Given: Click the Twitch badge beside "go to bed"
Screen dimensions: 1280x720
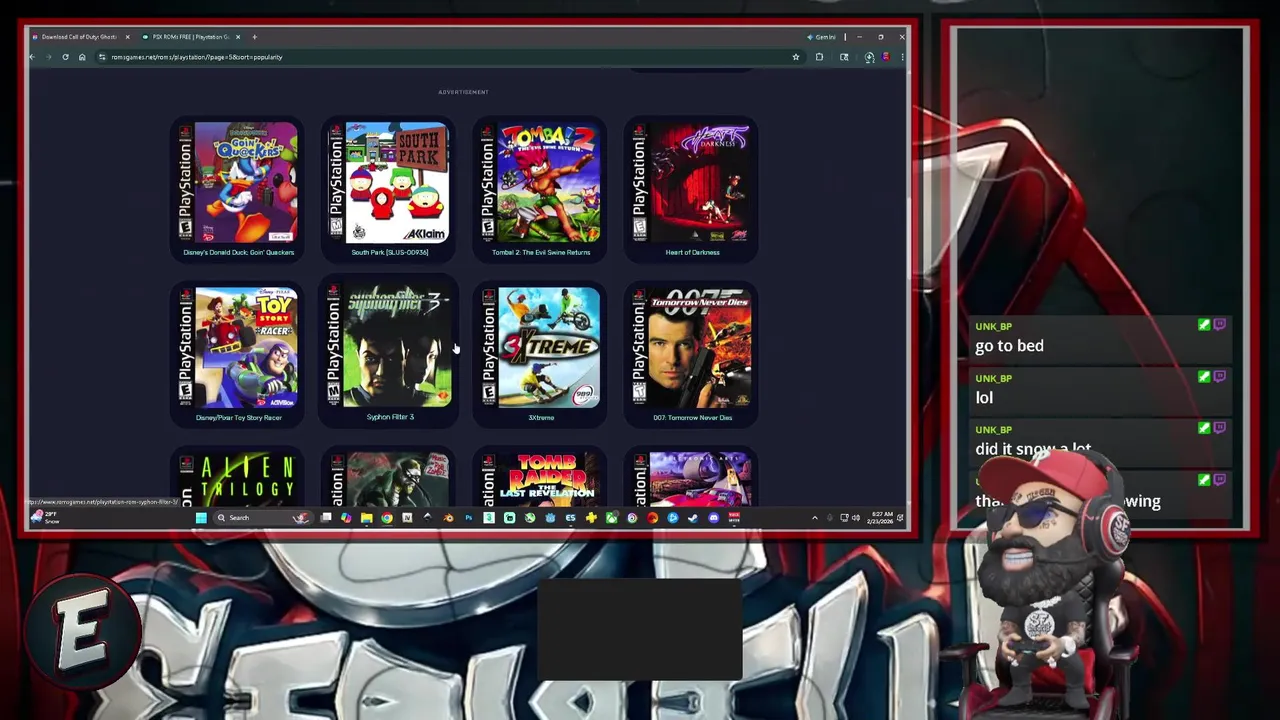Looking at the screenshot, I should [1220, 325].
